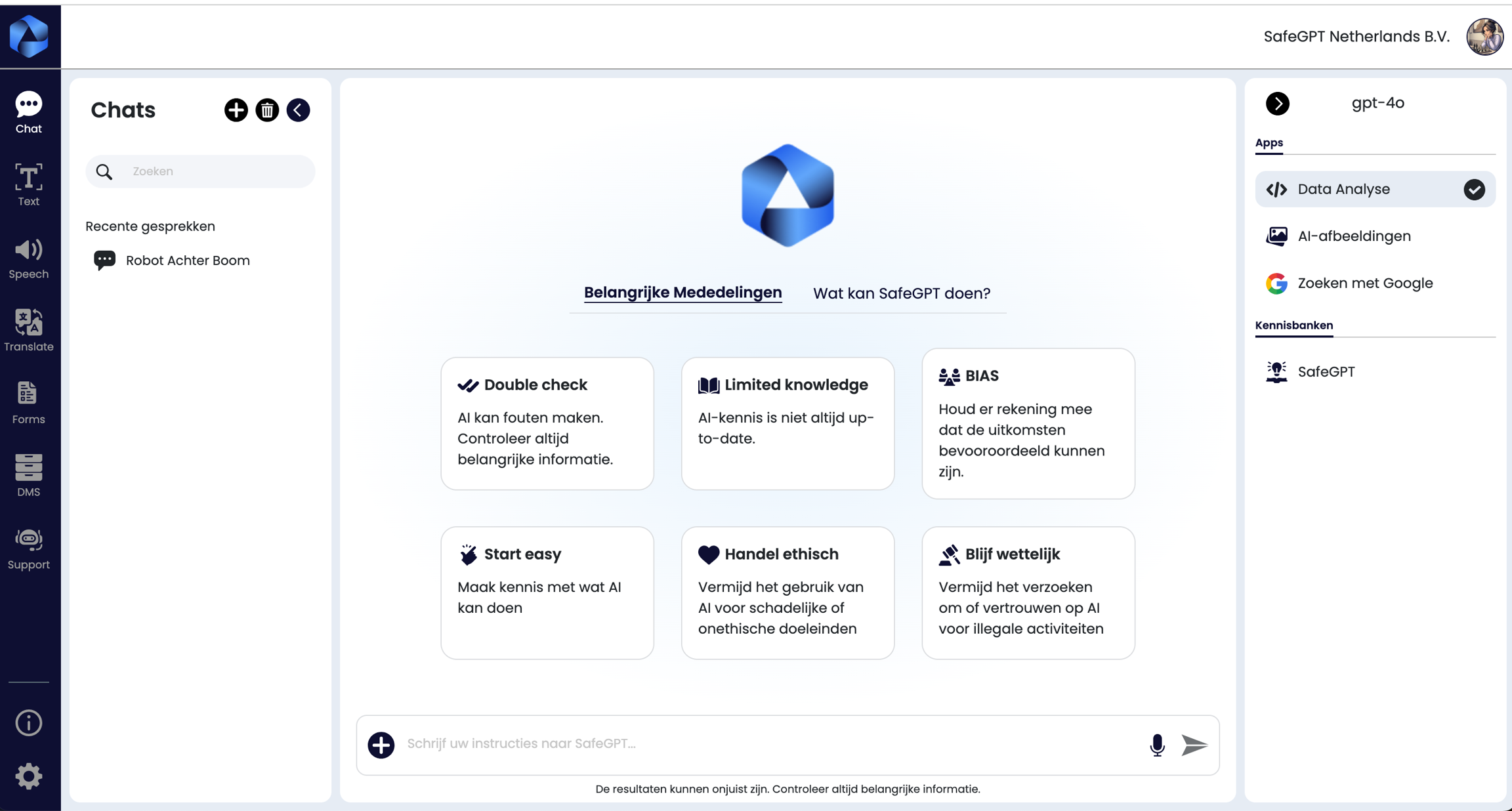Select the Belangrijke Mededelingen tab

[x=682, y=293]
